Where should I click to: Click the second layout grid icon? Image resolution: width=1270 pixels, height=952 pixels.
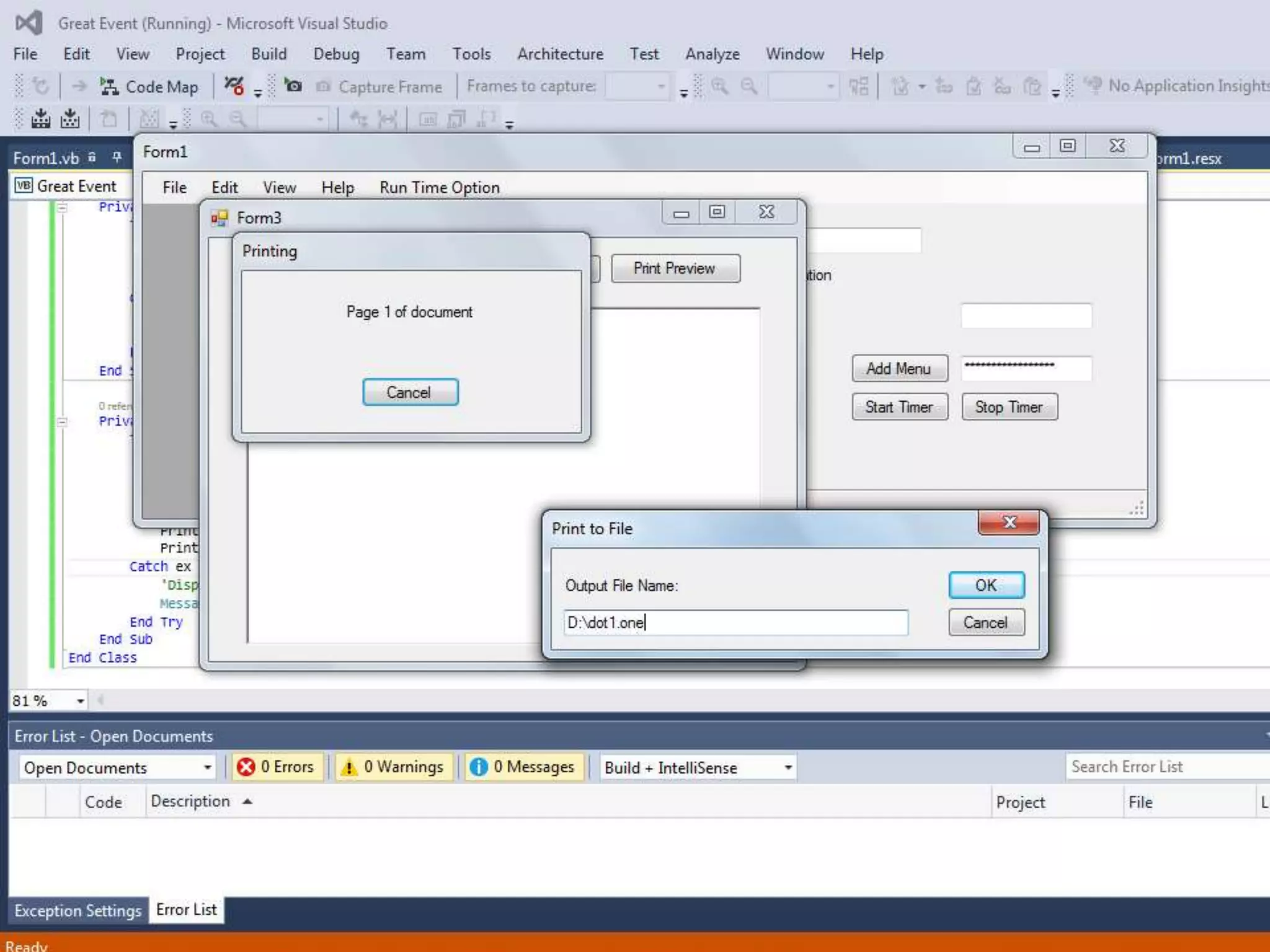tap(69, 118)
